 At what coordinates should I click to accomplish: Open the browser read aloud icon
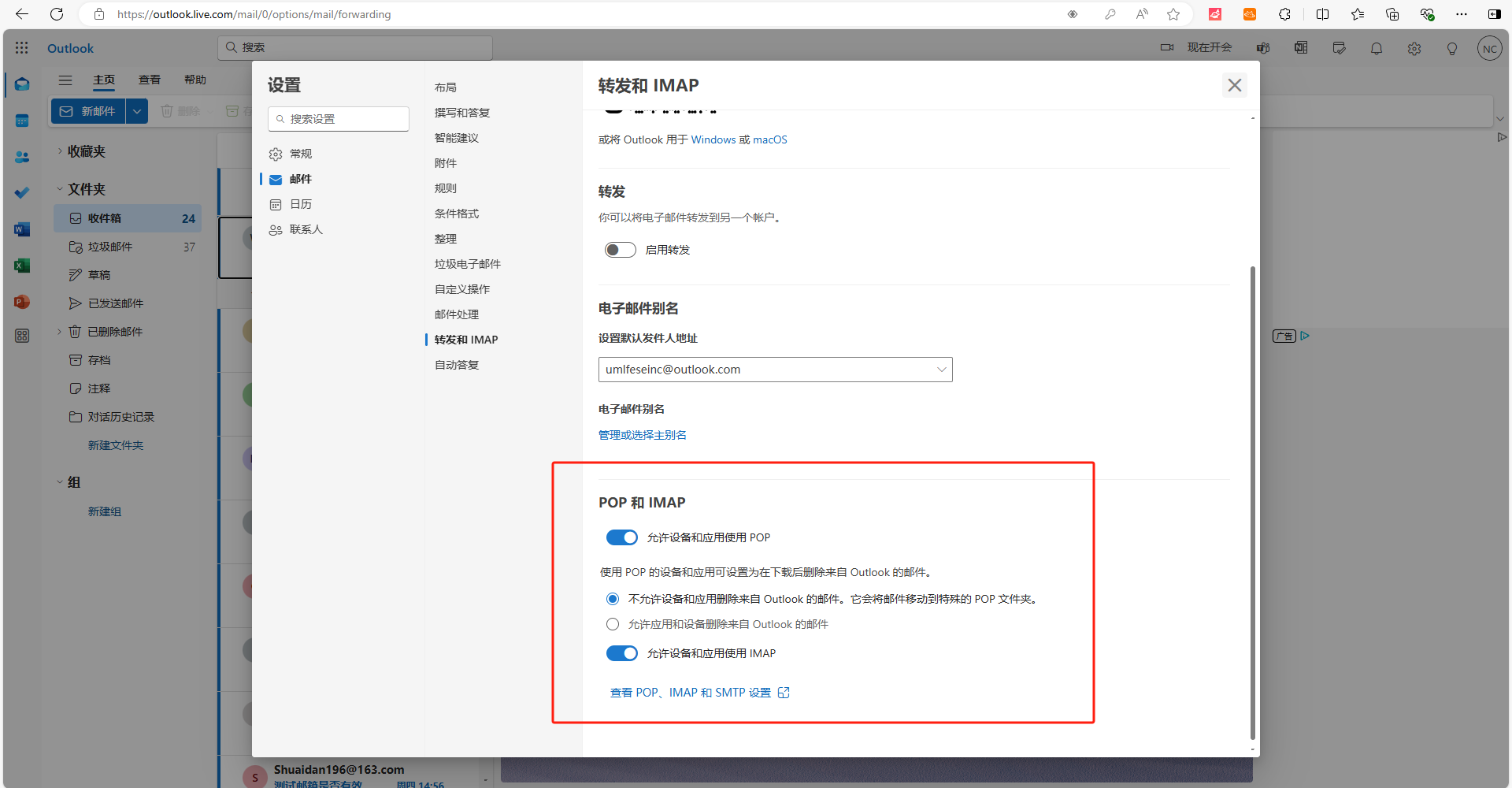tap(1142, 14)
